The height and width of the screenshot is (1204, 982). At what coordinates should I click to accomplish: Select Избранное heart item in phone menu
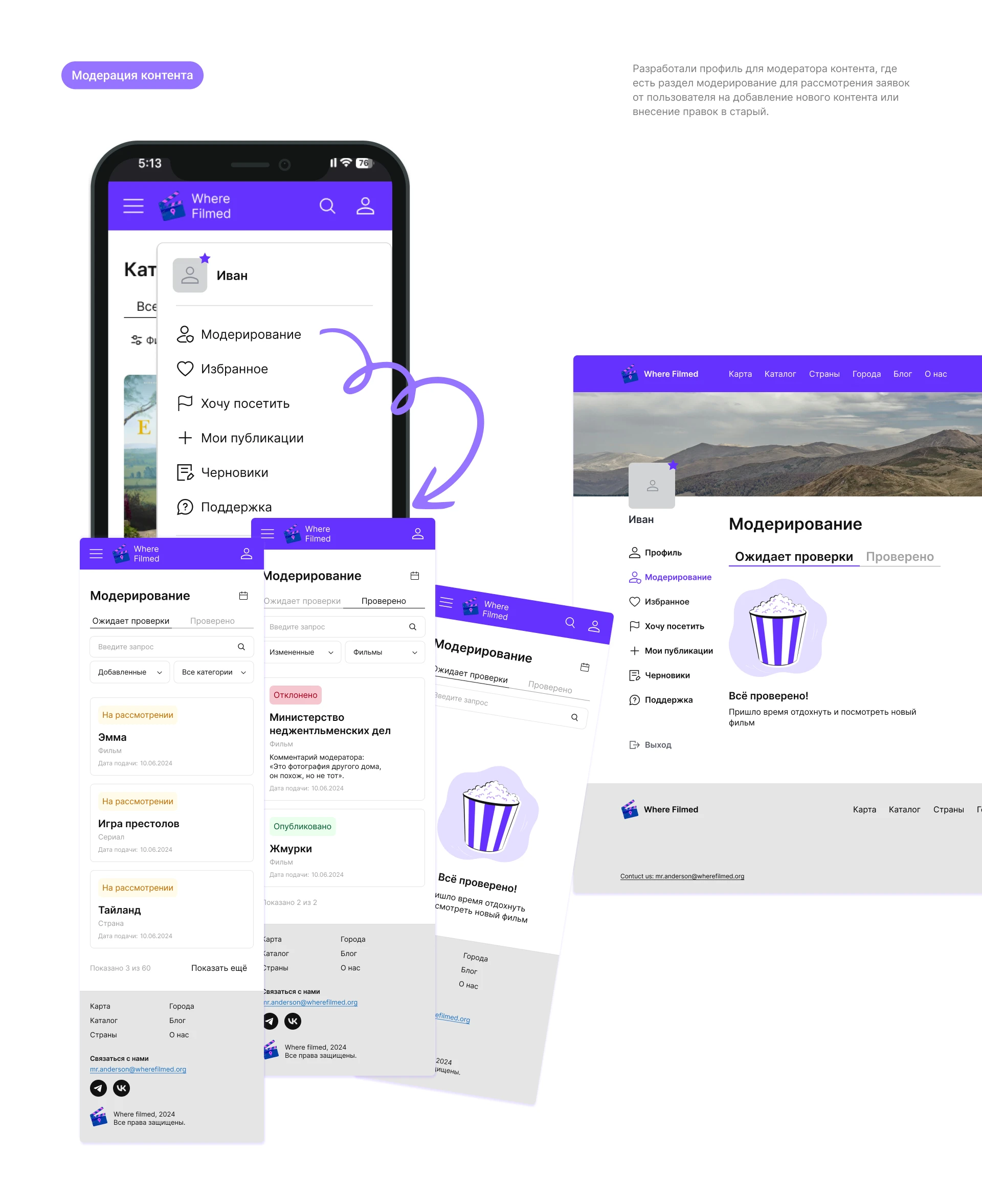point(234,369)
